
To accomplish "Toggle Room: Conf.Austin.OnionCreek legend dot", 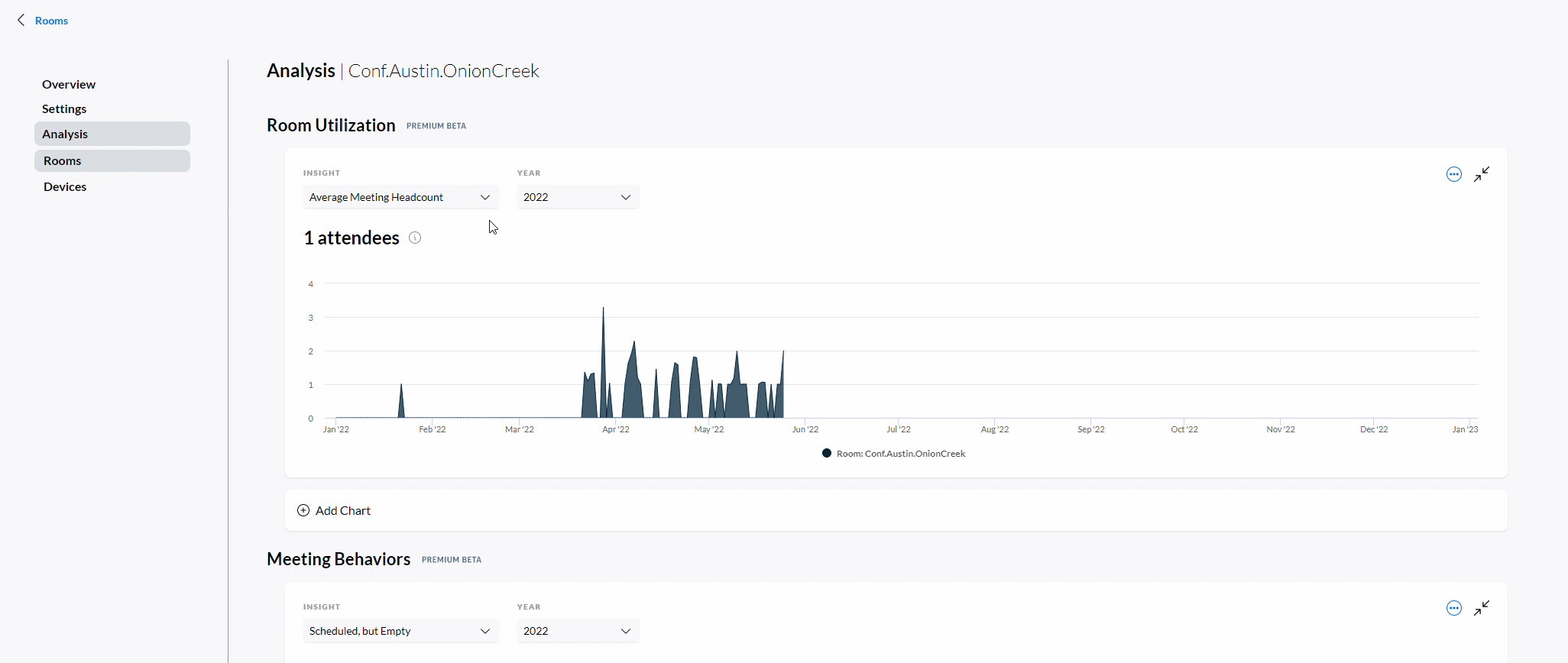I will coord(827,453).
